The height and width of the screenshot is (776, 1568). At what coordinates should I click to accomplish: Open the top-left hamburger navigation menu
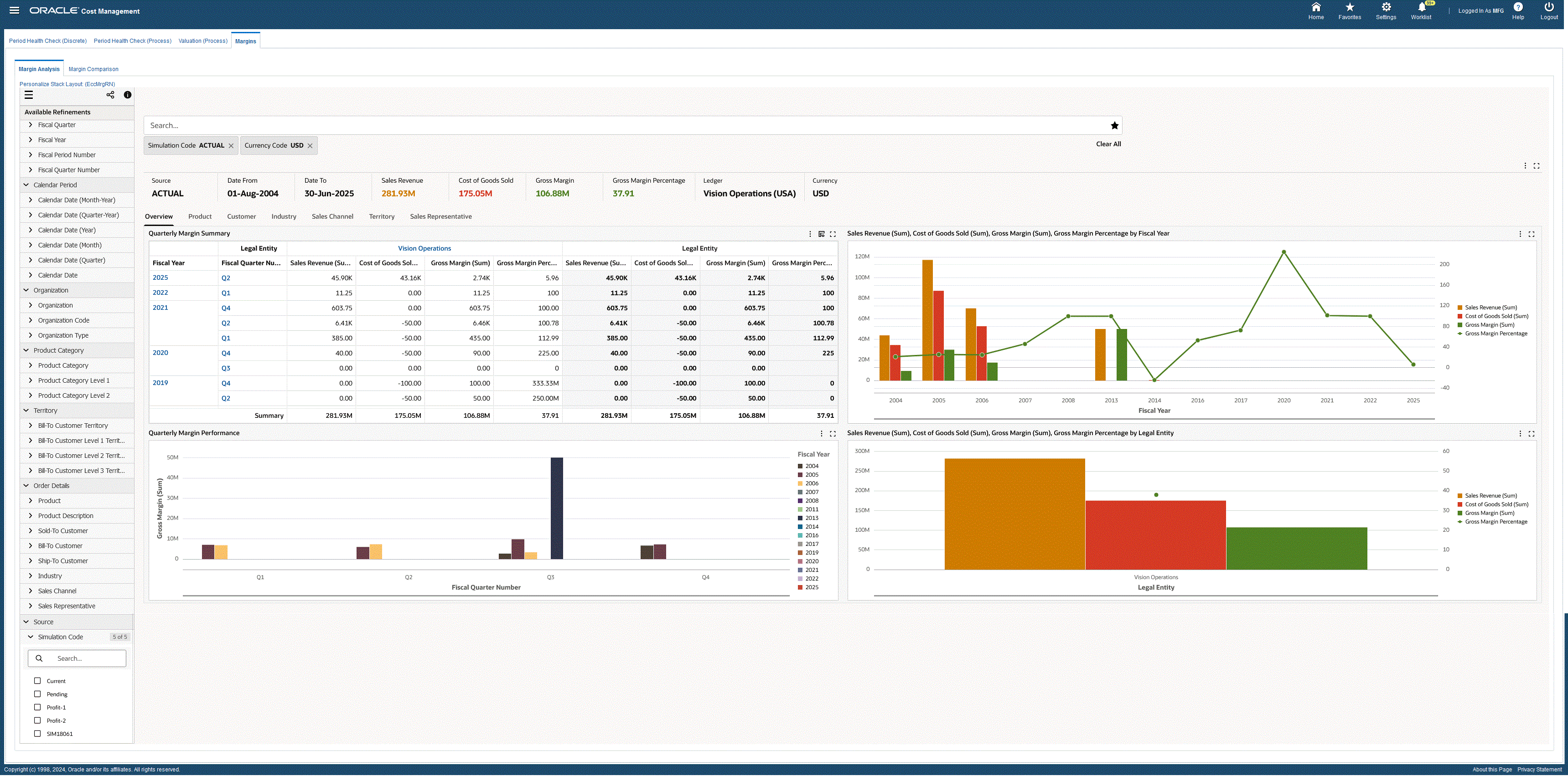click(x=14, y=10)
